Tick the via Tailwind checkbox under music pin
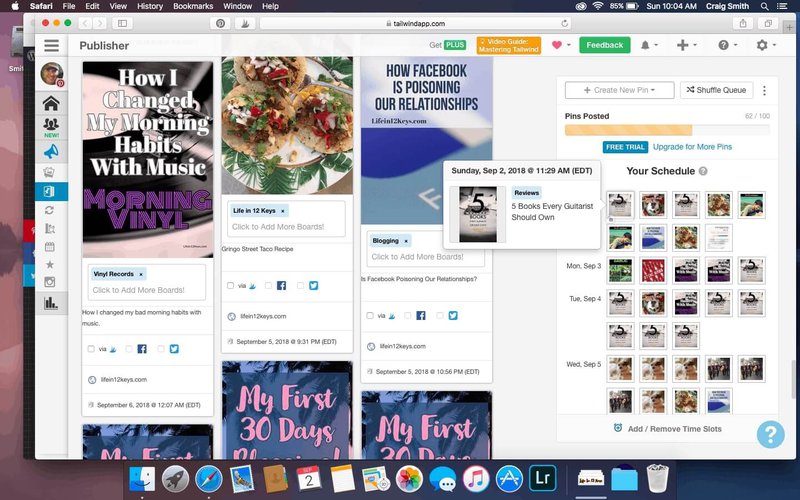Viewport: 800px width, 500px height. [91, 349]
